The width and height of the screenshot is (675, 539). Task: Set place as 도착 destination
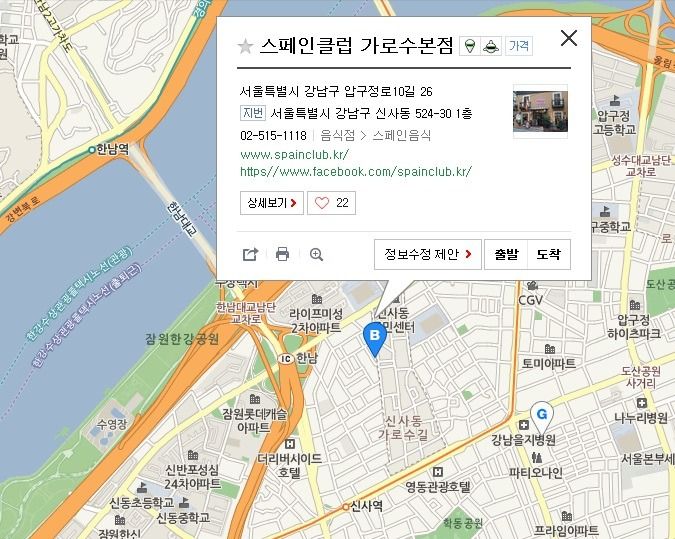(549, 254)
